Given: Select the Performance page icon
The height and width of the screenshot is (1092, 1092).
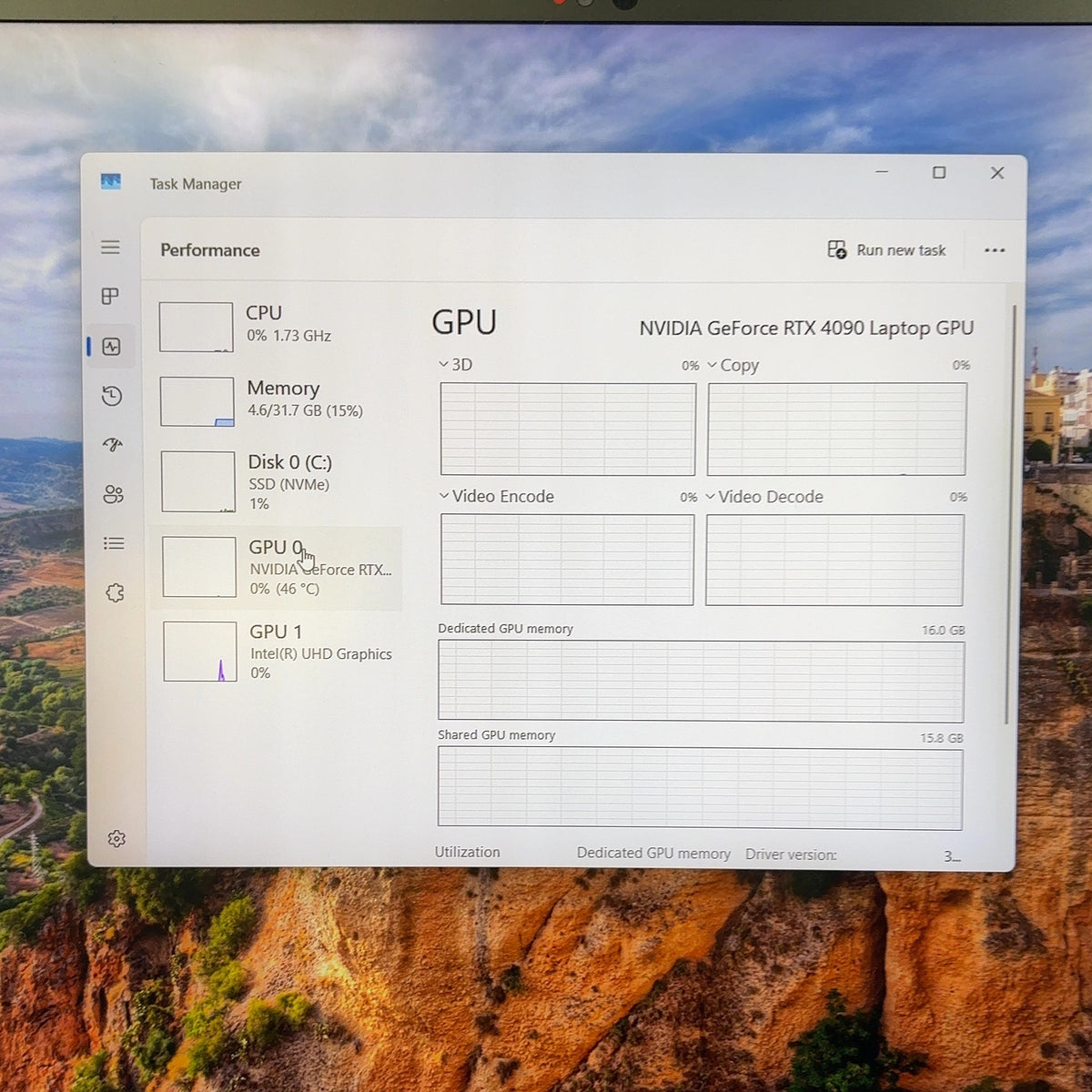Looking at the screenshot, I should [x=112, y=347].
